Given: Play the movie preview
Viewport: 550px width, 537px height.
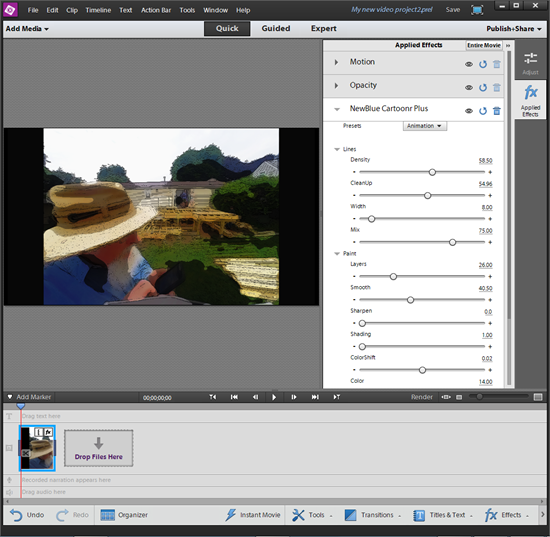Looking at the screenshot, I should tap(274, 397).
